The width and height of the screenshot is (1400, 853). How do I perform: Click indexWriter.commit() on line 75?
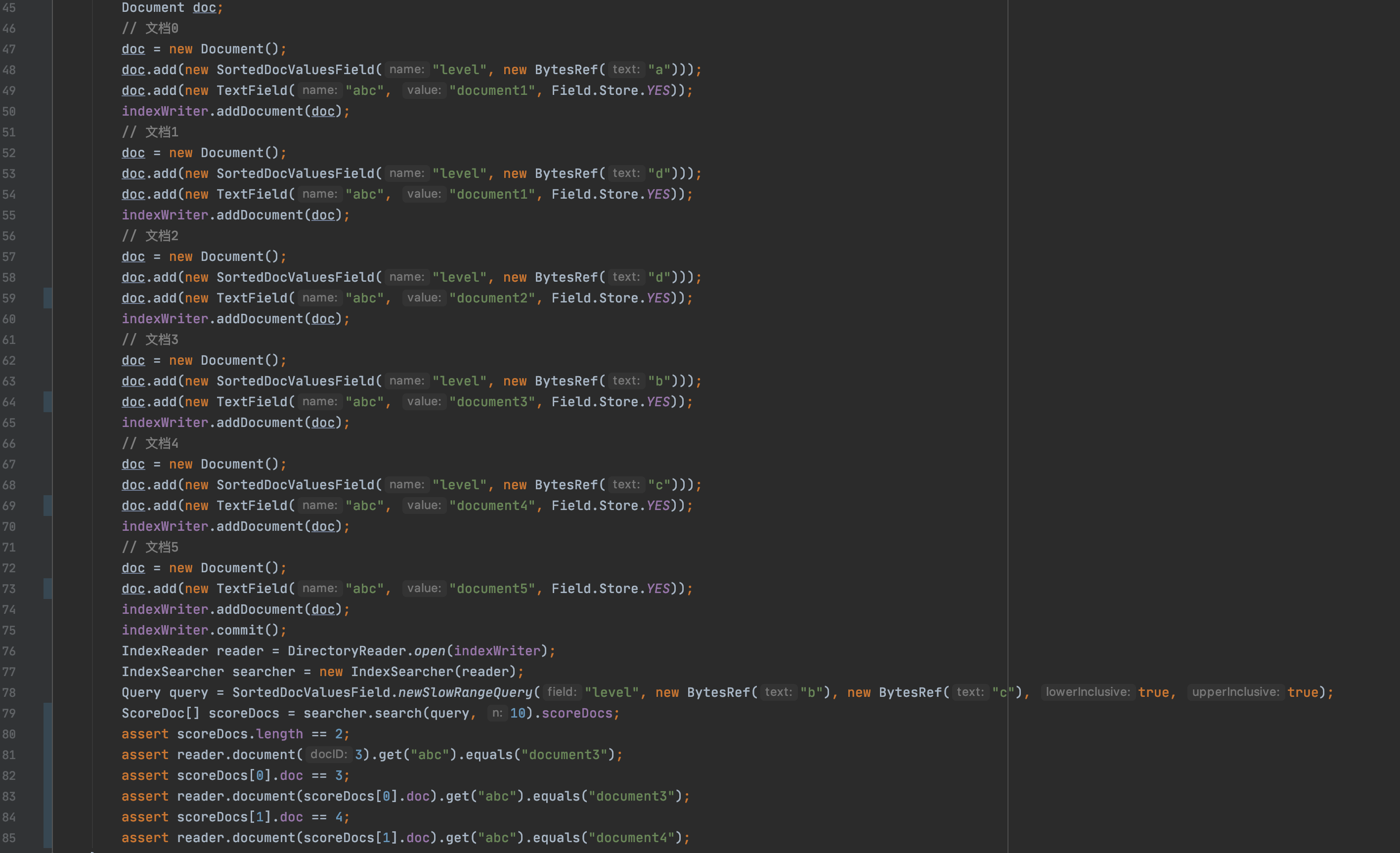[201, 631]
